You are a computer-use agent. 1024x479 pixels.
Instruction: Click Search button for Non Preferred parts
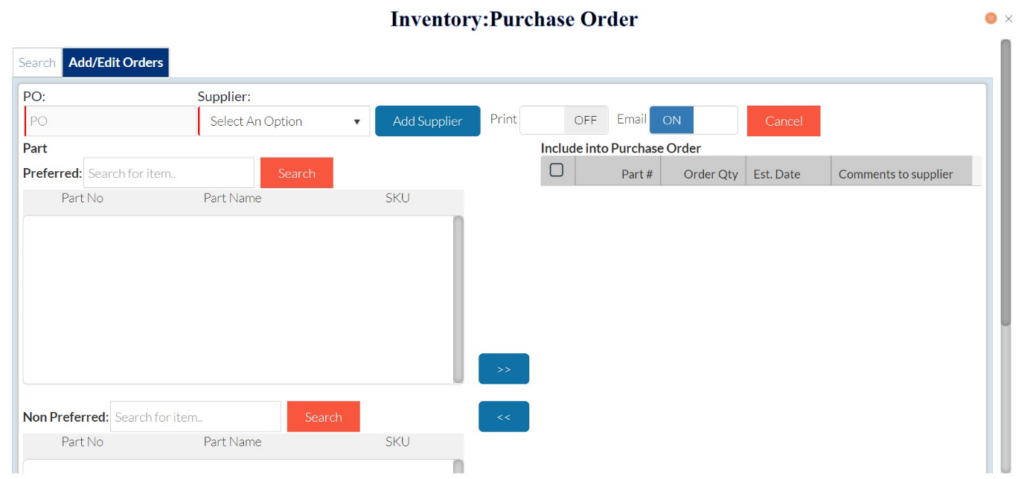323,417
